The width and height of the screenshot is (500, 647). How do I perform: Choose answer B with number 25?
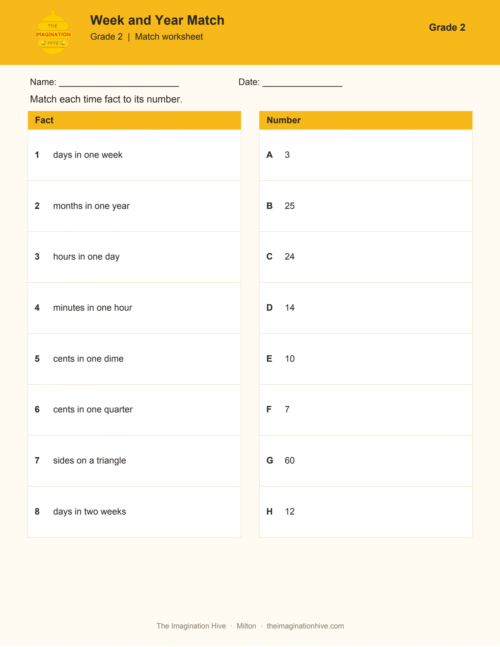pyautogui.click(x=366, y=206)
